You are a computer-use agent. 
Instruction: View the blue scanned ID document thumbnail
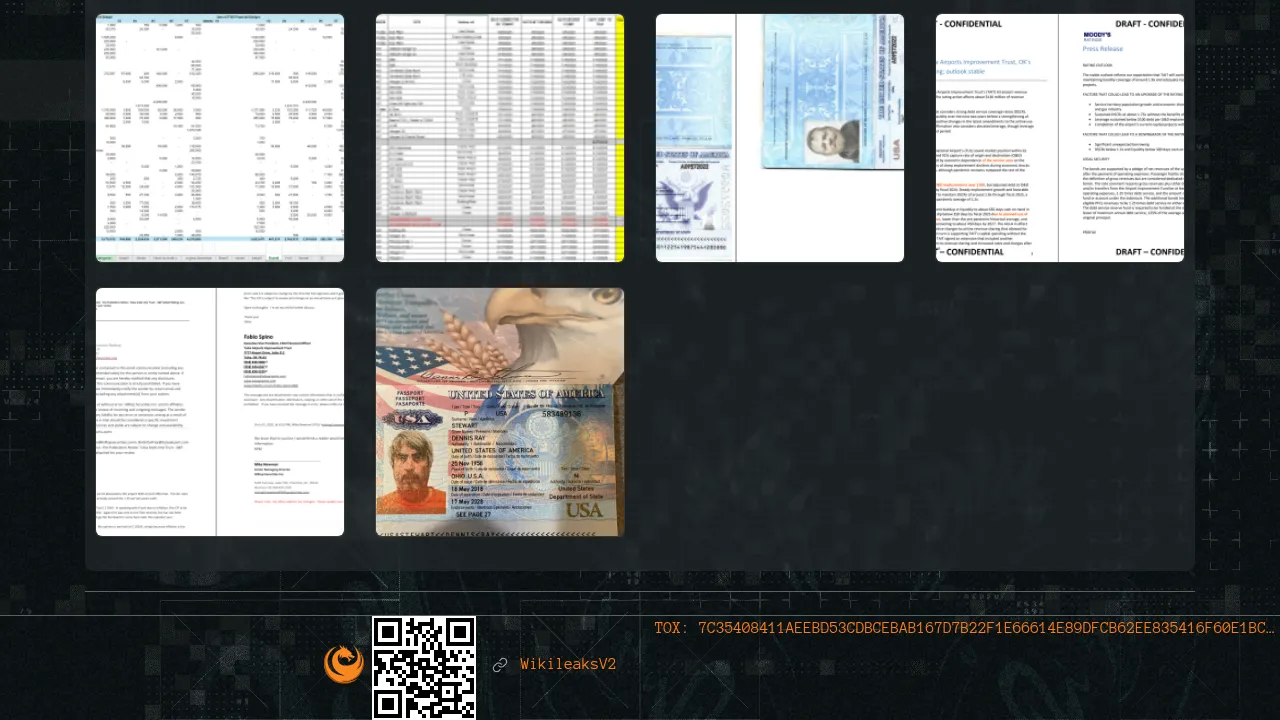(x=780, y=138)
